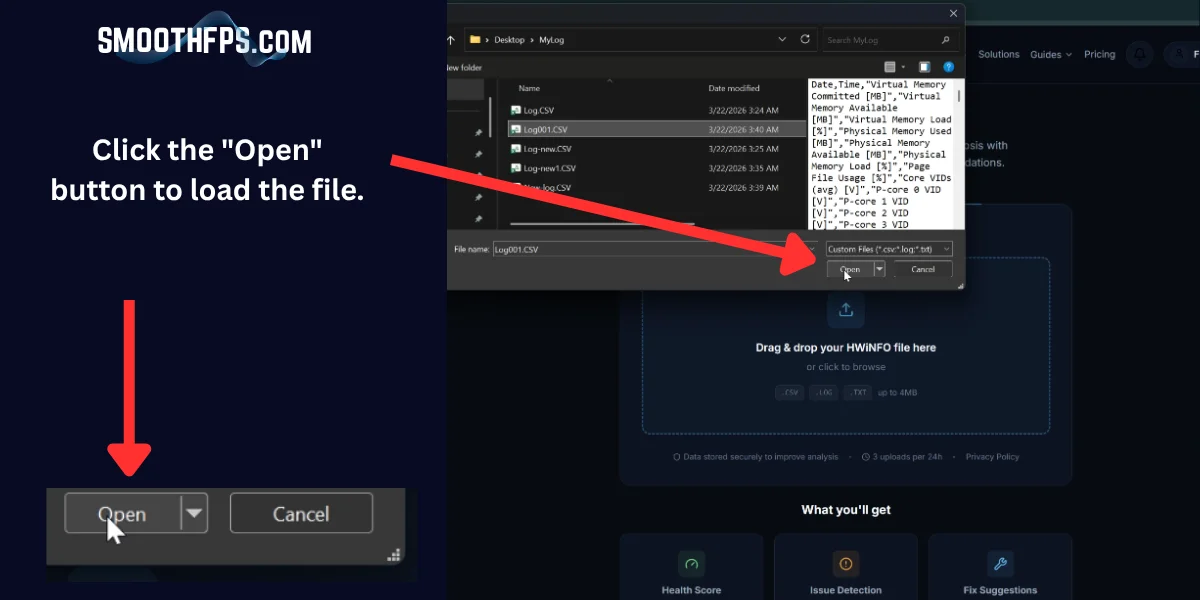Image resolution: width=1200 pixels, height=600 pixels.
Task: Click the Fix Suggestions wrench icon
Action: tap(1000, 563)
